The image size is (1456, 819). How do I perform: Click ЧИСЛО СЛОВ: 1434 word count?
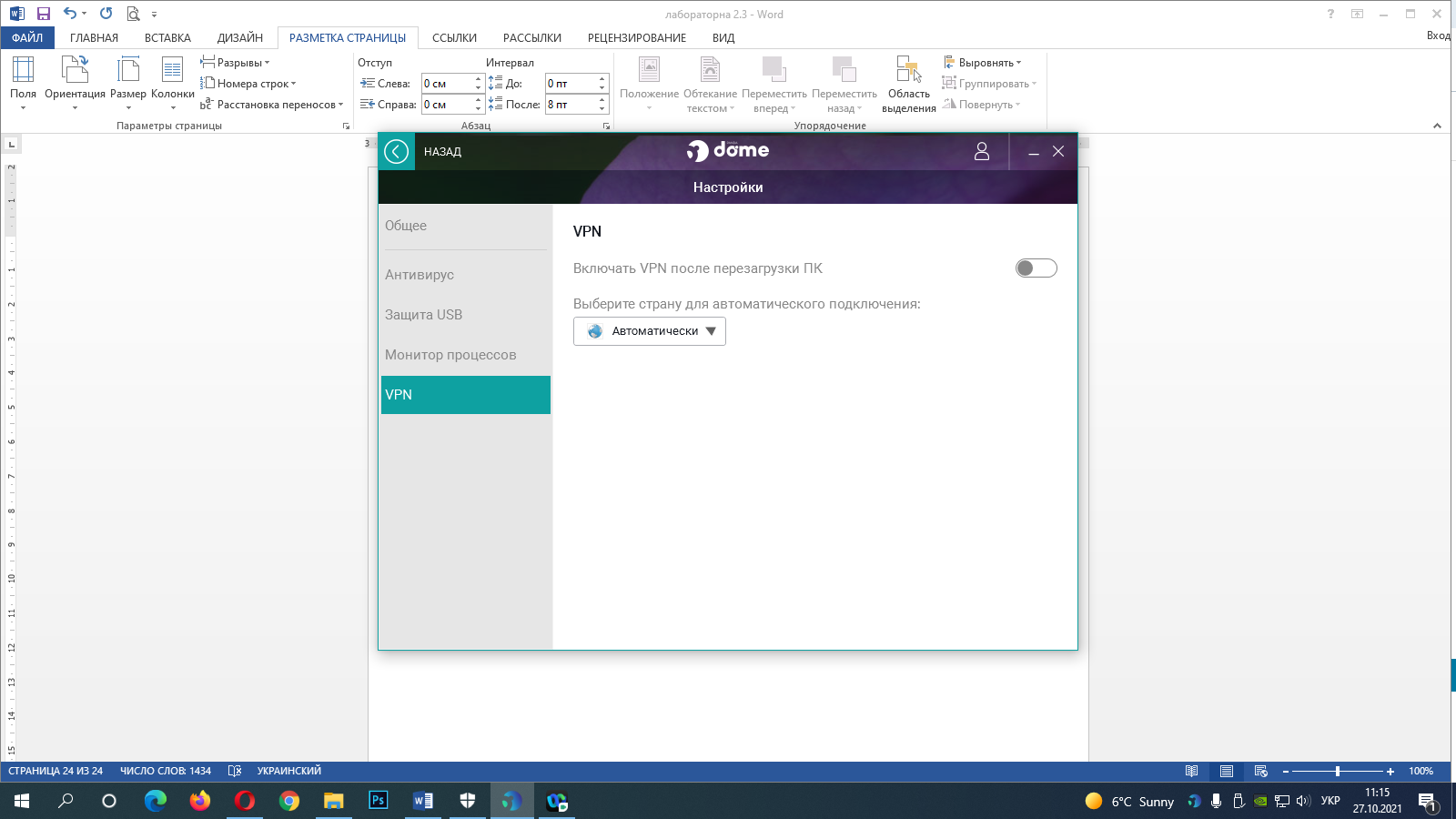[x=166, y=771]
